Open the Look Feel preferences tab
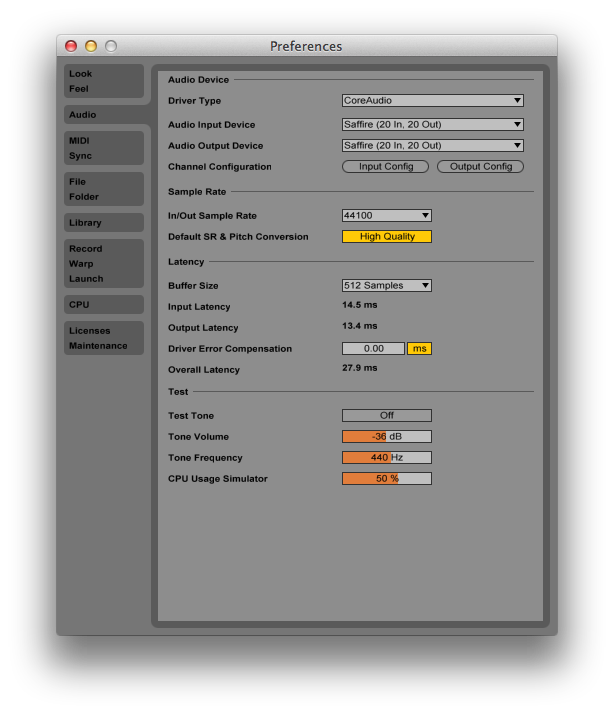Screen dimensions: 614x714 [x=104, y=81]
